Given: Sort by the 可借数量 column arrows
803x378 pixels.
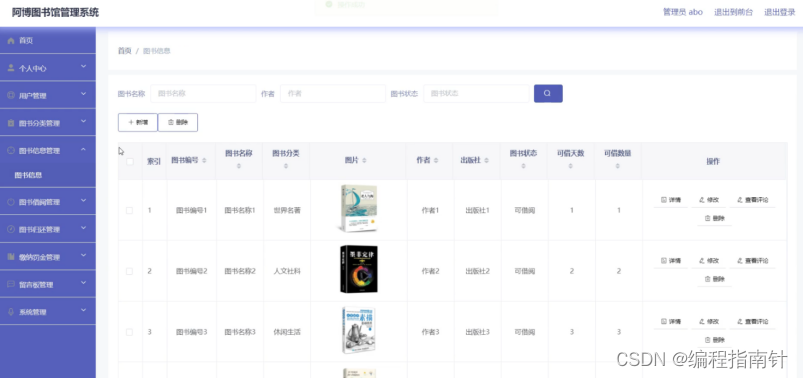Looking at the screenshot, I should 617,166.
